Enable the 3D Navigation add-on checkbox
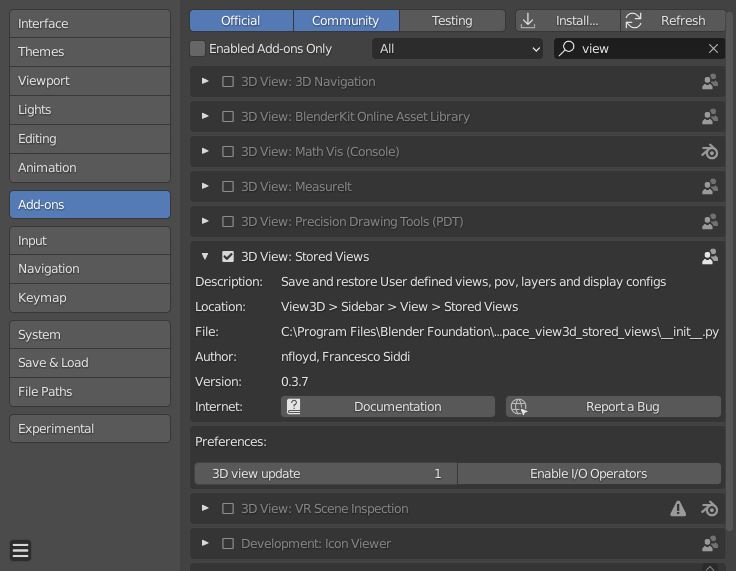Image resolution: width=736 pixels, height=571 pixels. pos(228,82)
